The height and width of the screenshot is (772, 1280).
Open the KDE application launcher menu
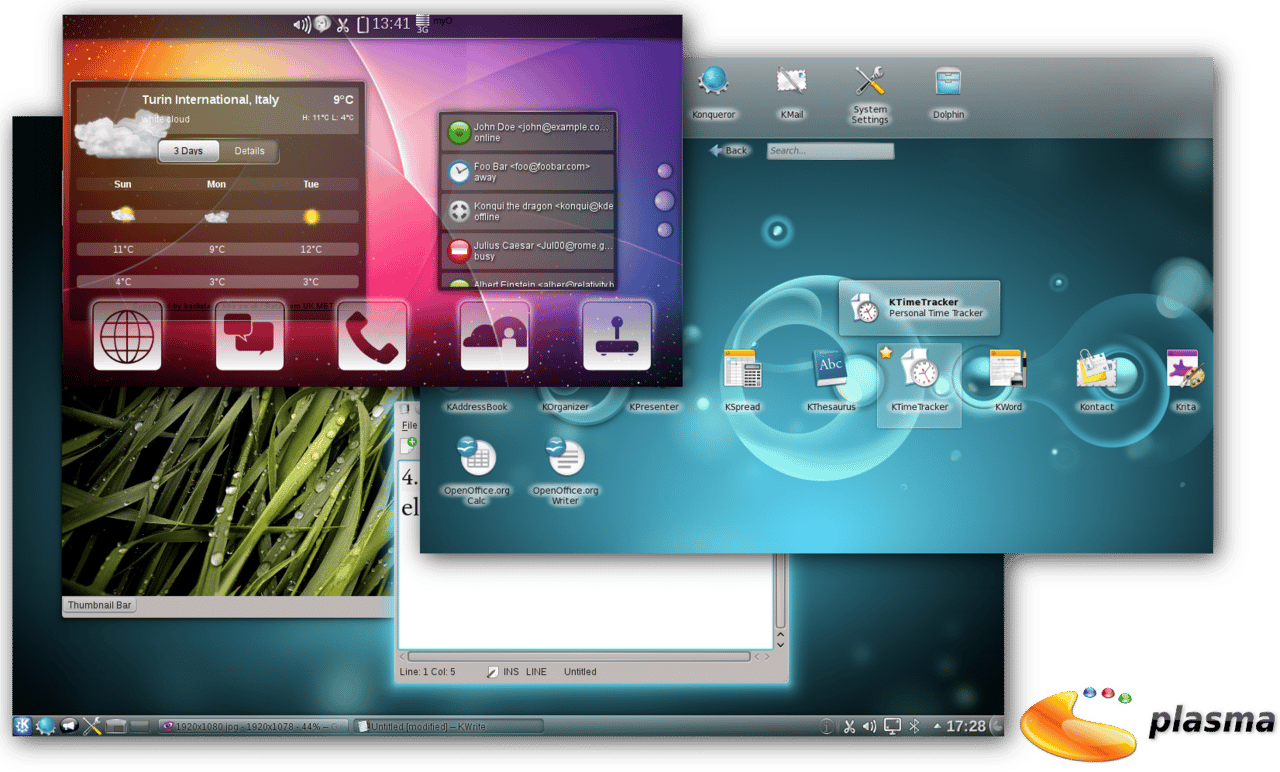coord(23,726)
